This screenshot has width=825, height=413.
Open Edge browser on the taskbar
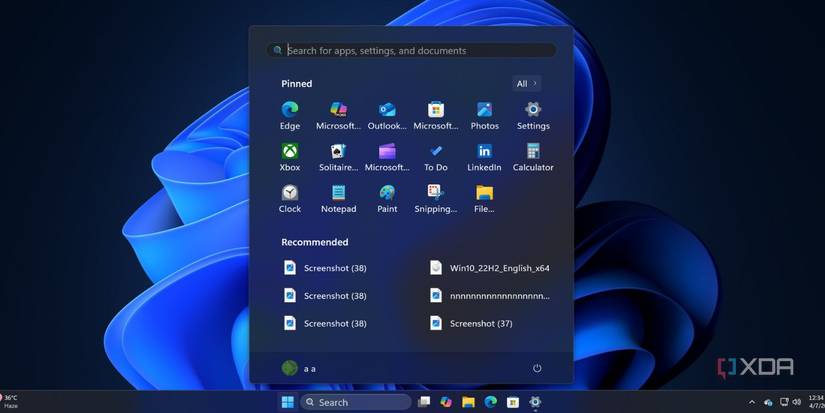click(x=490, y=402)
